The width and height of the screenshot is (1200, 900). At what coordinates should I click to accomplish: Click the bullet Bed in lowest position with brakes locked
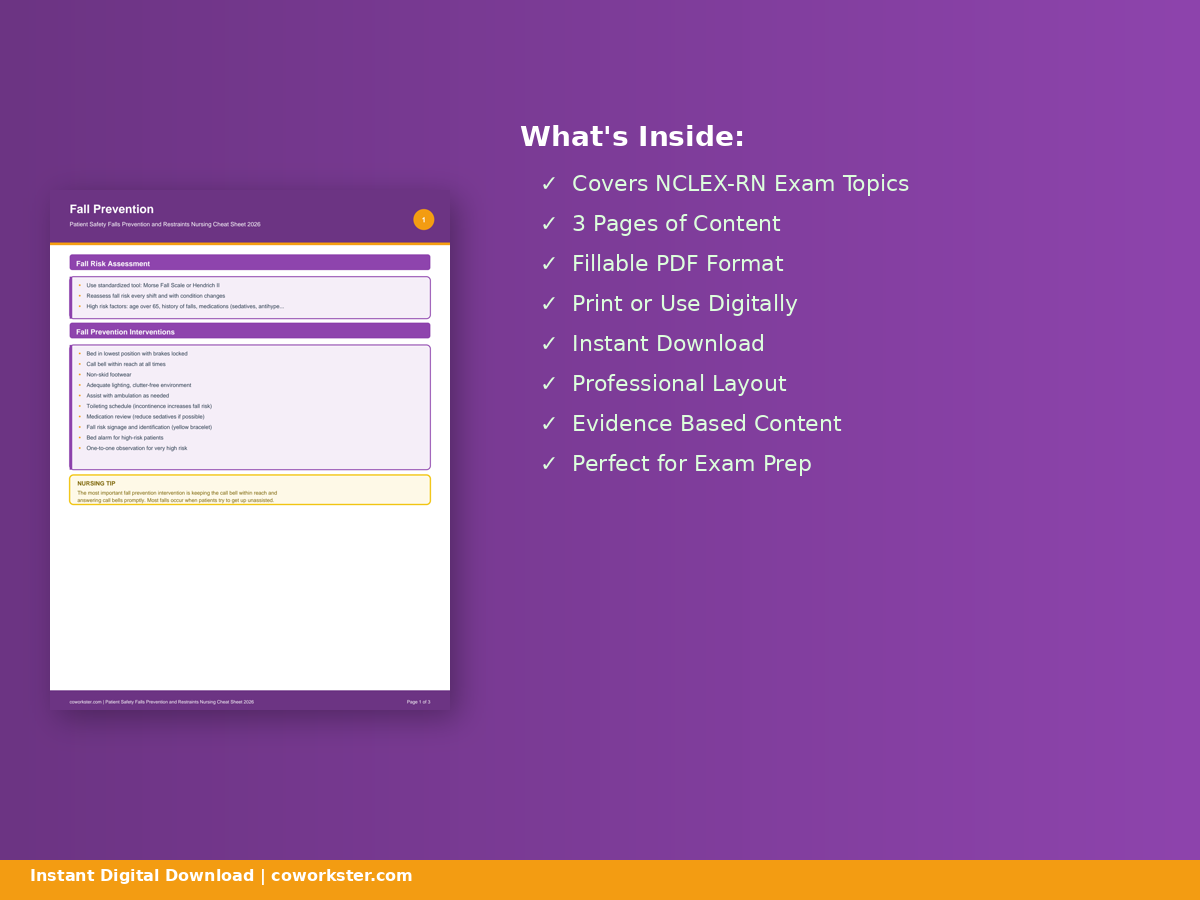click(136, 353)
